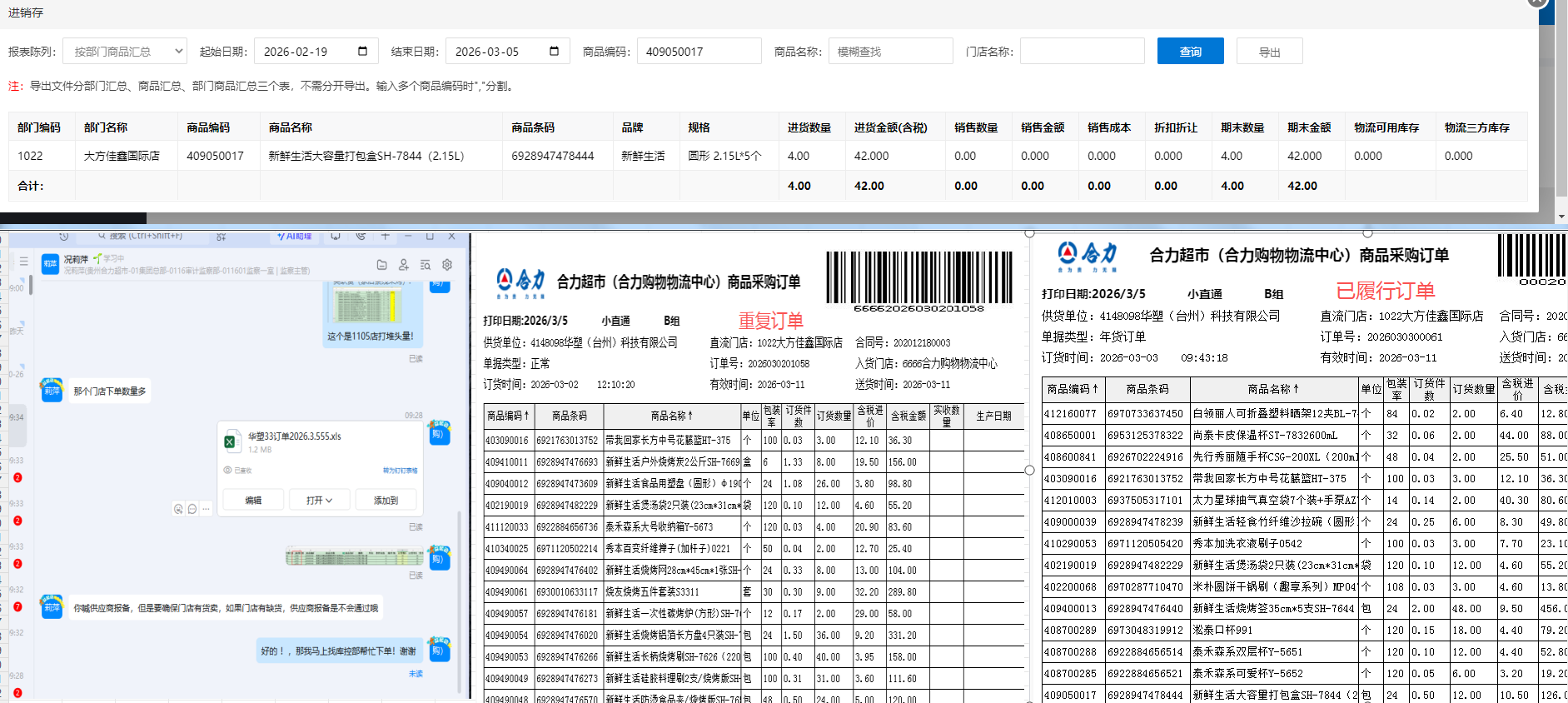The height and width of the screenshot is (703, 1568).
Task: Expand the 打开 dropdown on the file card
Action: (x=319, y=501)
